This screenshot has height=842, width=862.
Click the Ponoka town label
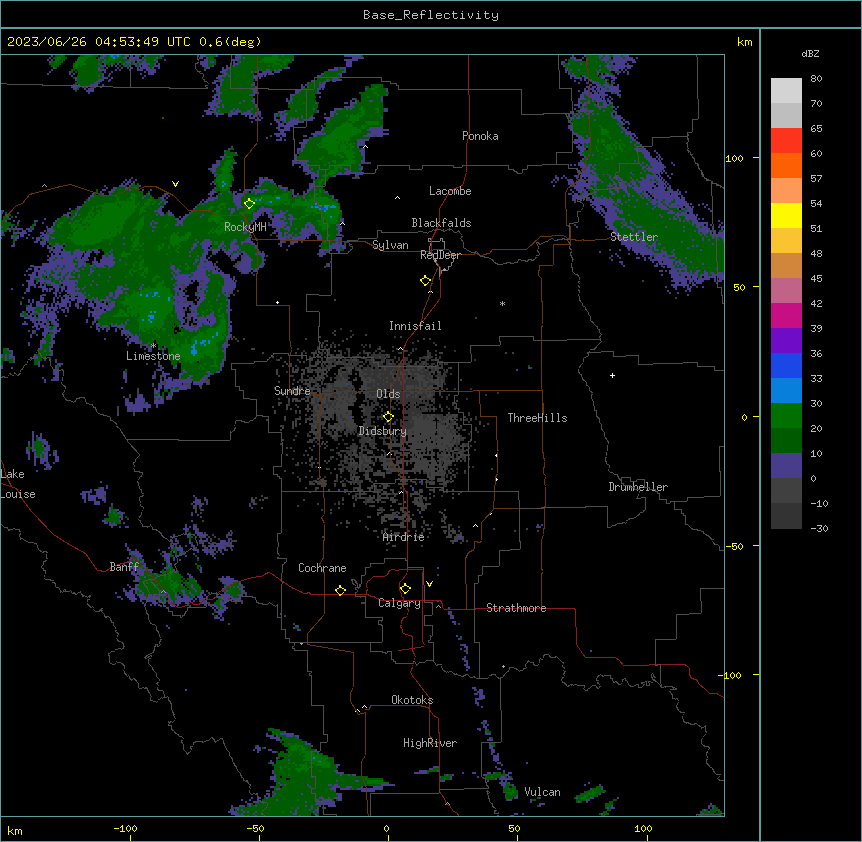[480, 136]
